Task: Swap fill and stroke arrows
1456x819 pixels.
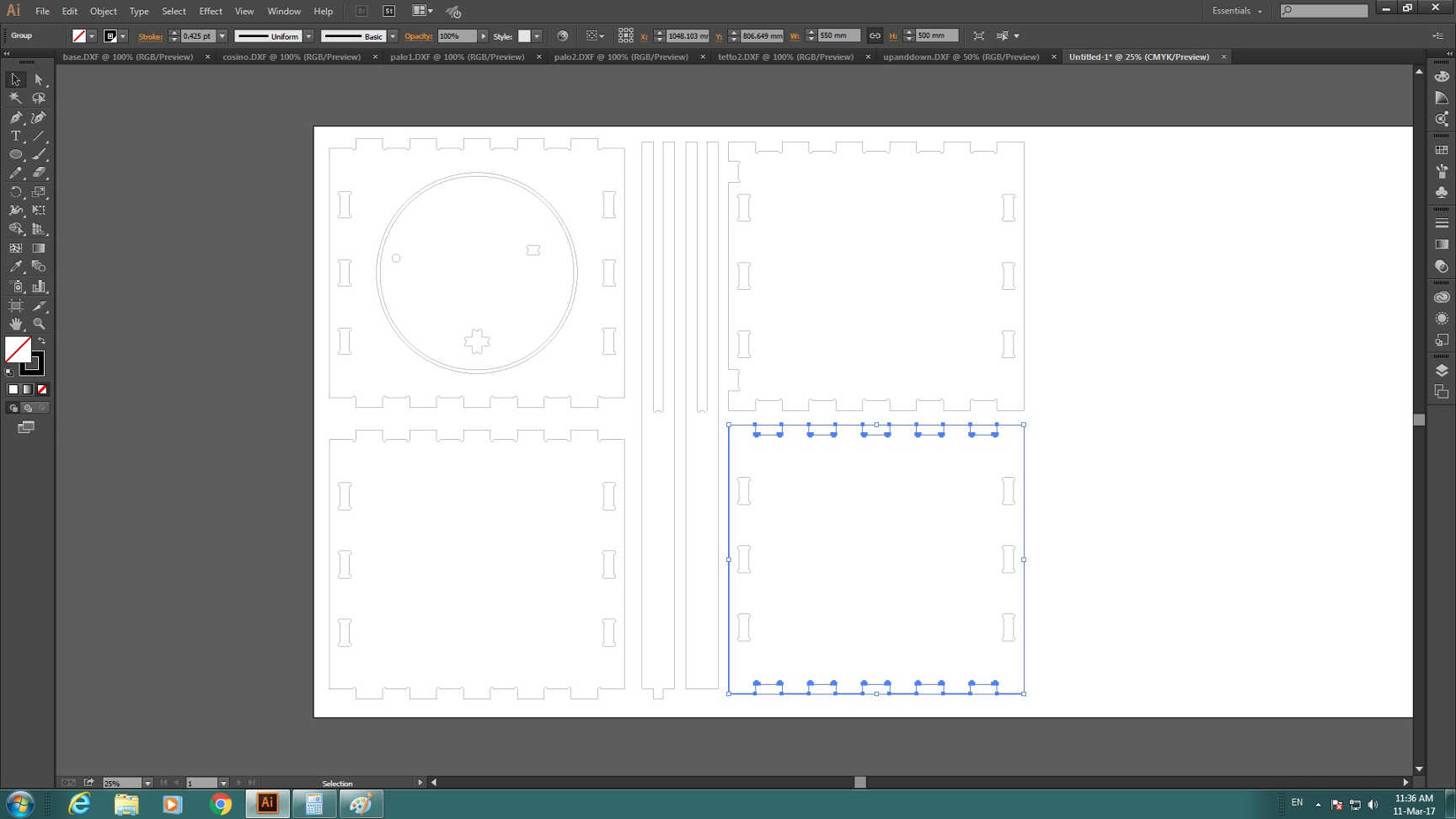Action: point(41,341)
